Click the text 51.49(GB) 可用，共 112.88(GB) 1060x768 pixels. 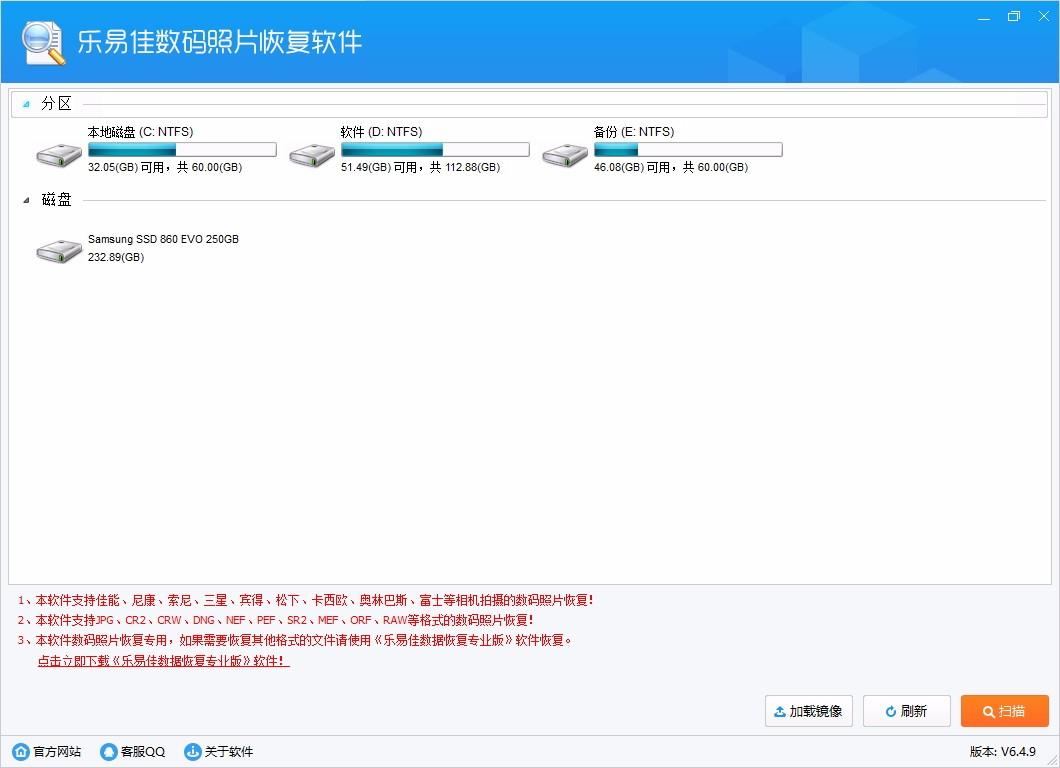pos(420,167)
